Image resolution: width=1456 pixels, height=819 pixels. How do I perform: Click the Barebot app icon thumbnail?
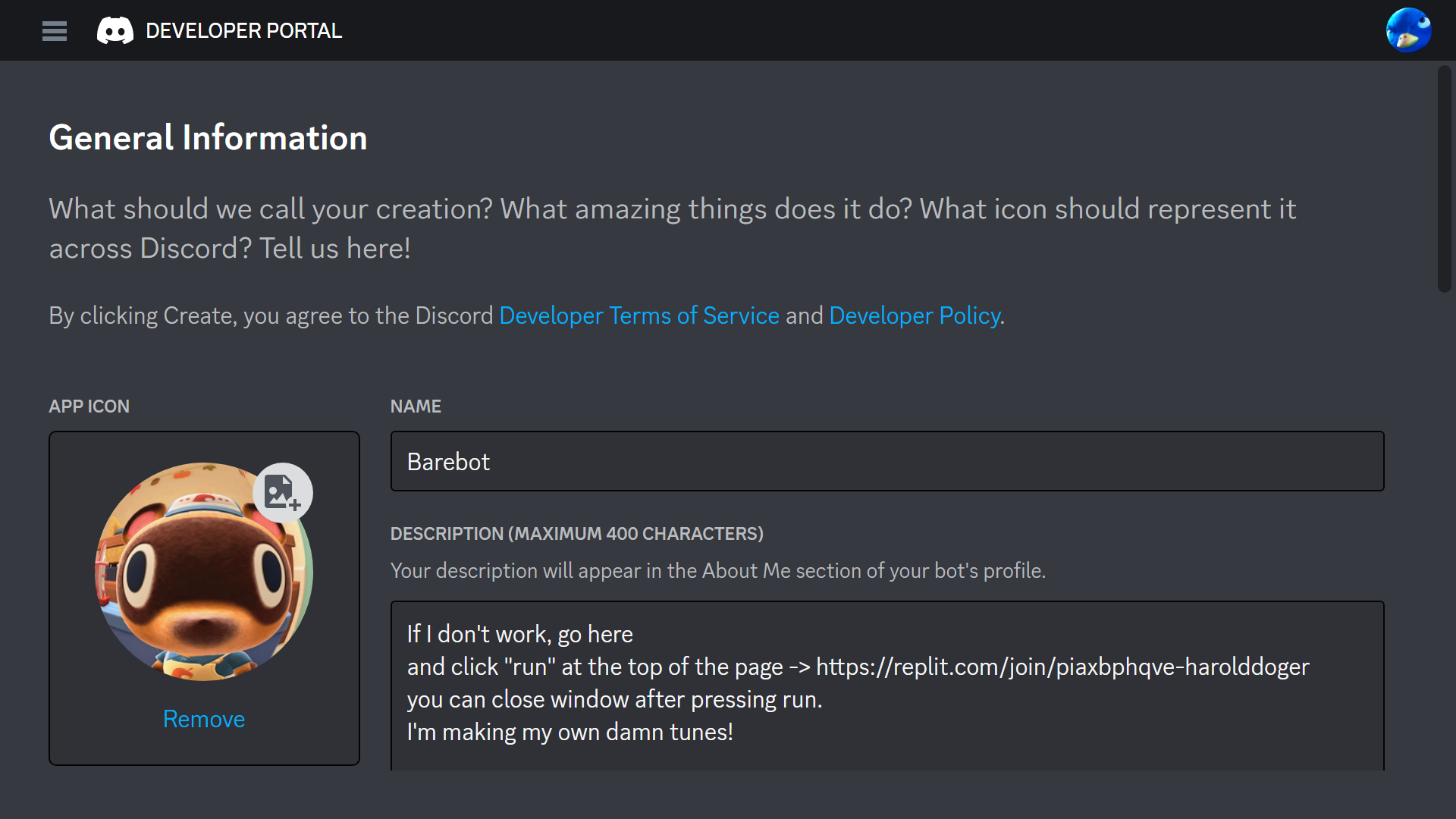pos(203,572)
